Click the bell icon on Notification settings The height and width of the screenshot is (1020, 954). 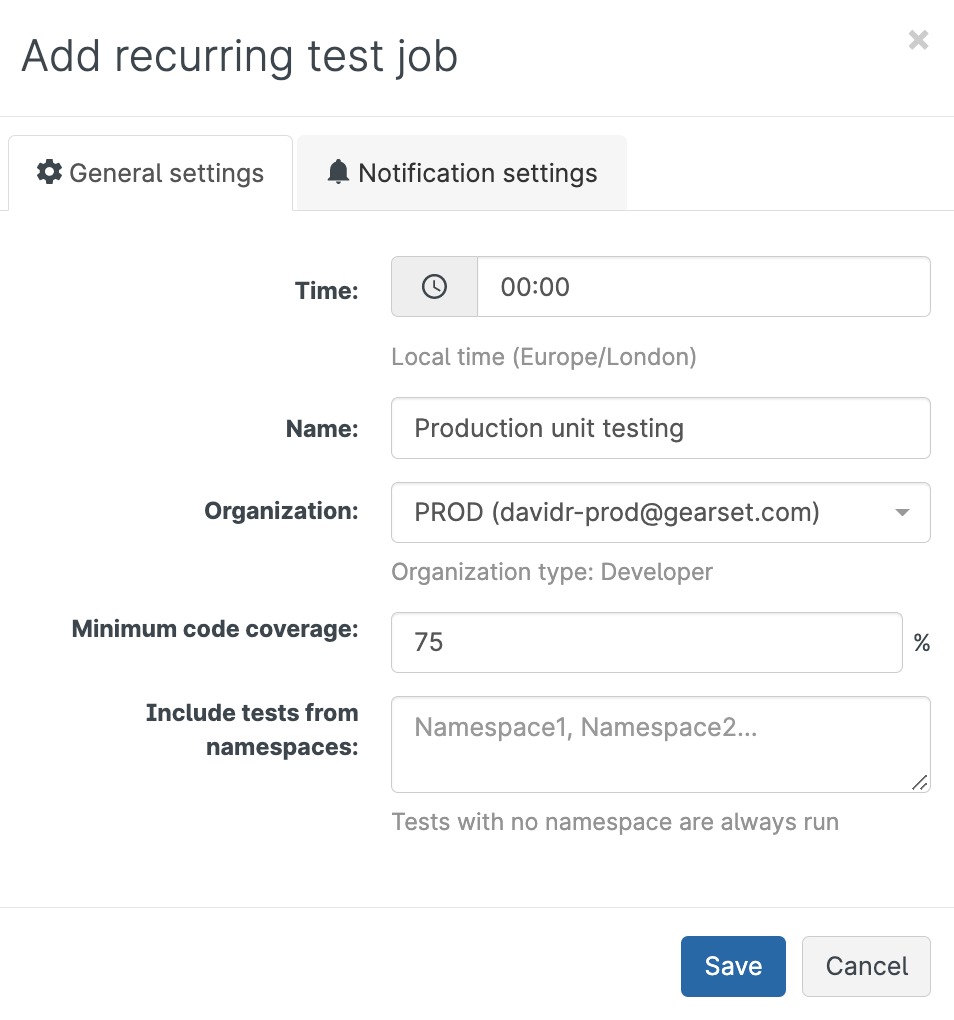tap(340, 172)
